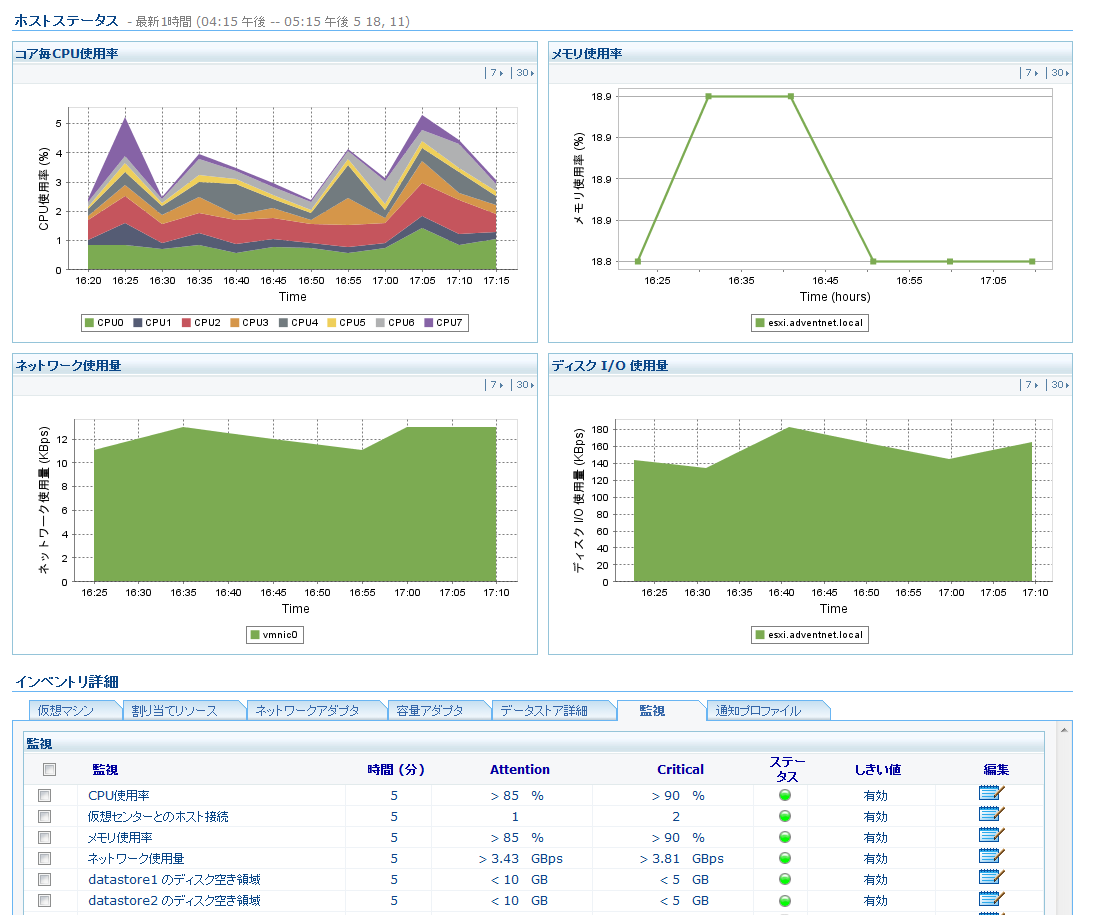This screenshot has width=1096, height=915.
Task: Open the datastore1 のディスク空き領域 monitor link
Action: click(x=174, y=879)
